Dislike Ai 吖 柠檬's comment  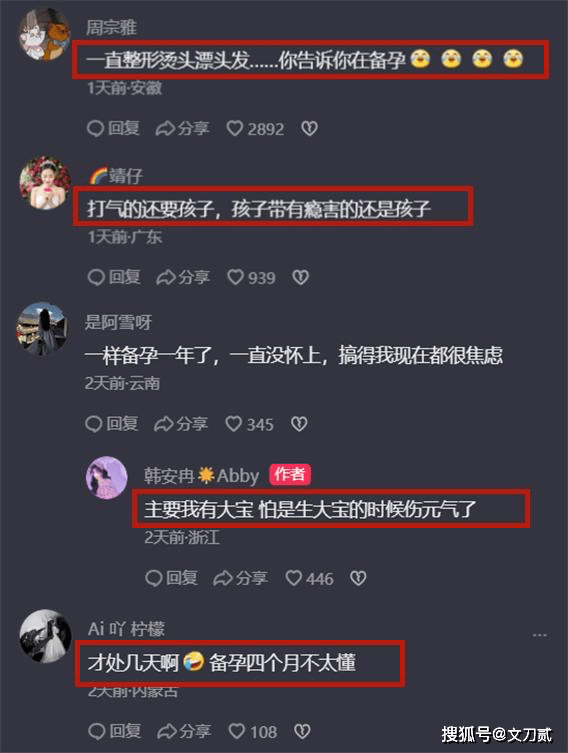click(302, 731)
